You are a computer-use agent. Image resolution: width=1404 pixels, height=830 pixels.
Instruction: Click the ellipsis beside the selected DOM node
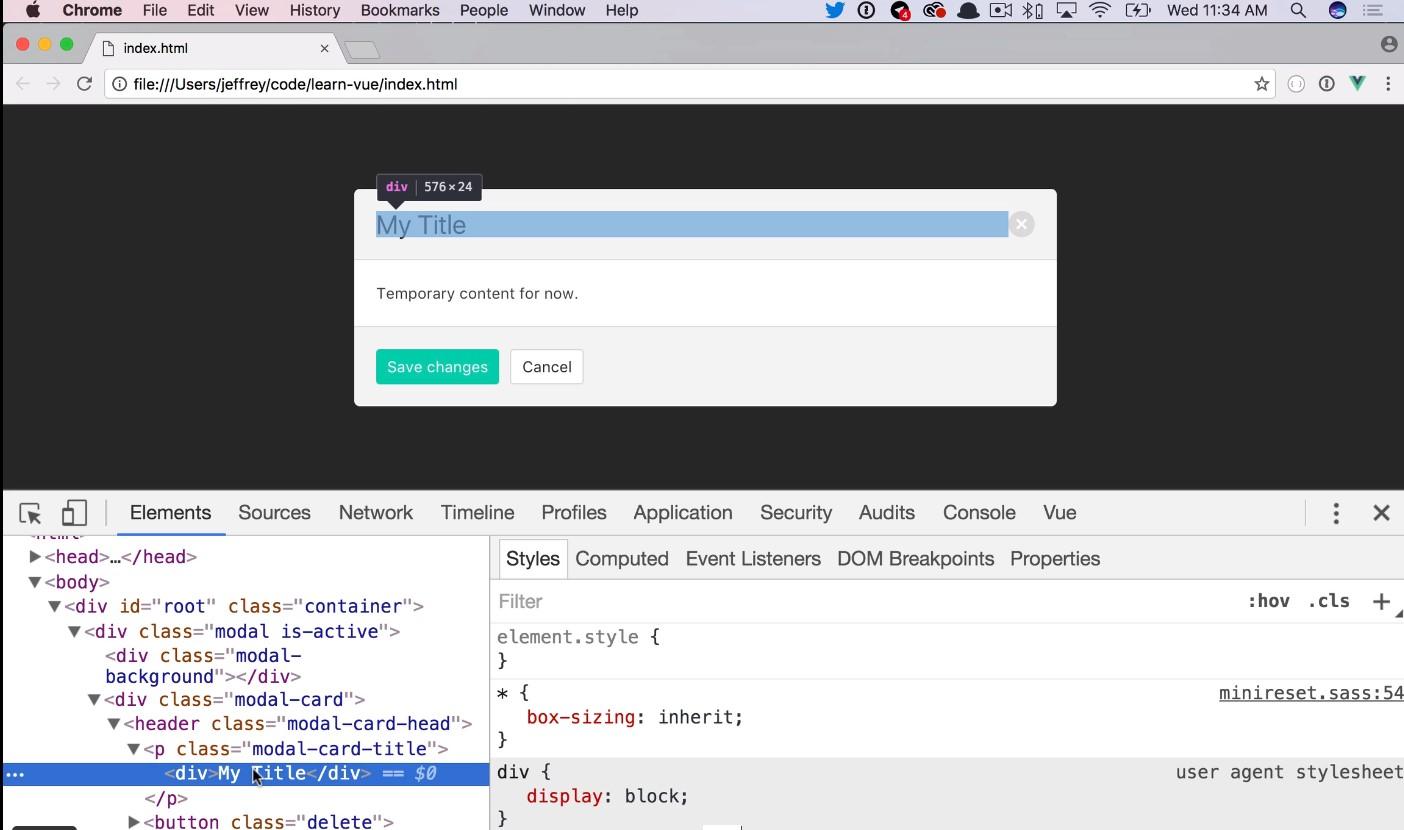click(15, 774)
